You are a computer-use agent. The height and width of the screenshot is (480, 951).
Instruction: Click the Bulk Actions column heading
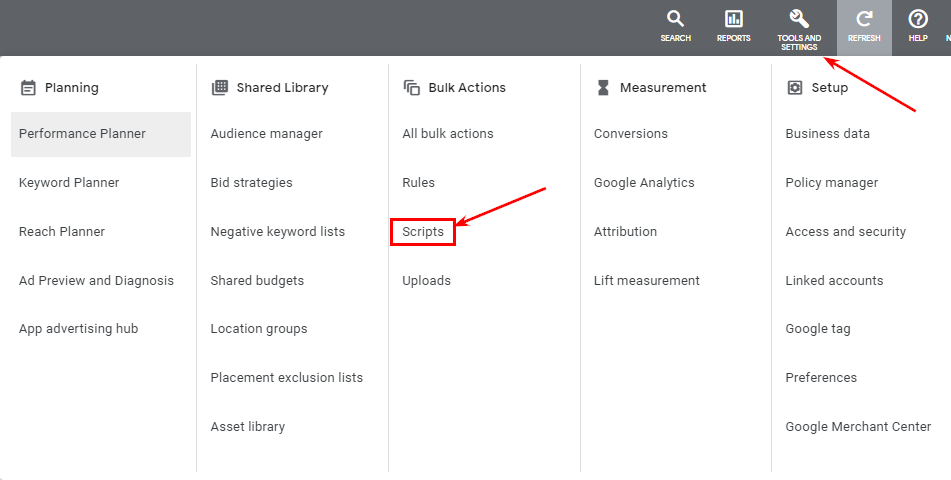pos(467,87)
